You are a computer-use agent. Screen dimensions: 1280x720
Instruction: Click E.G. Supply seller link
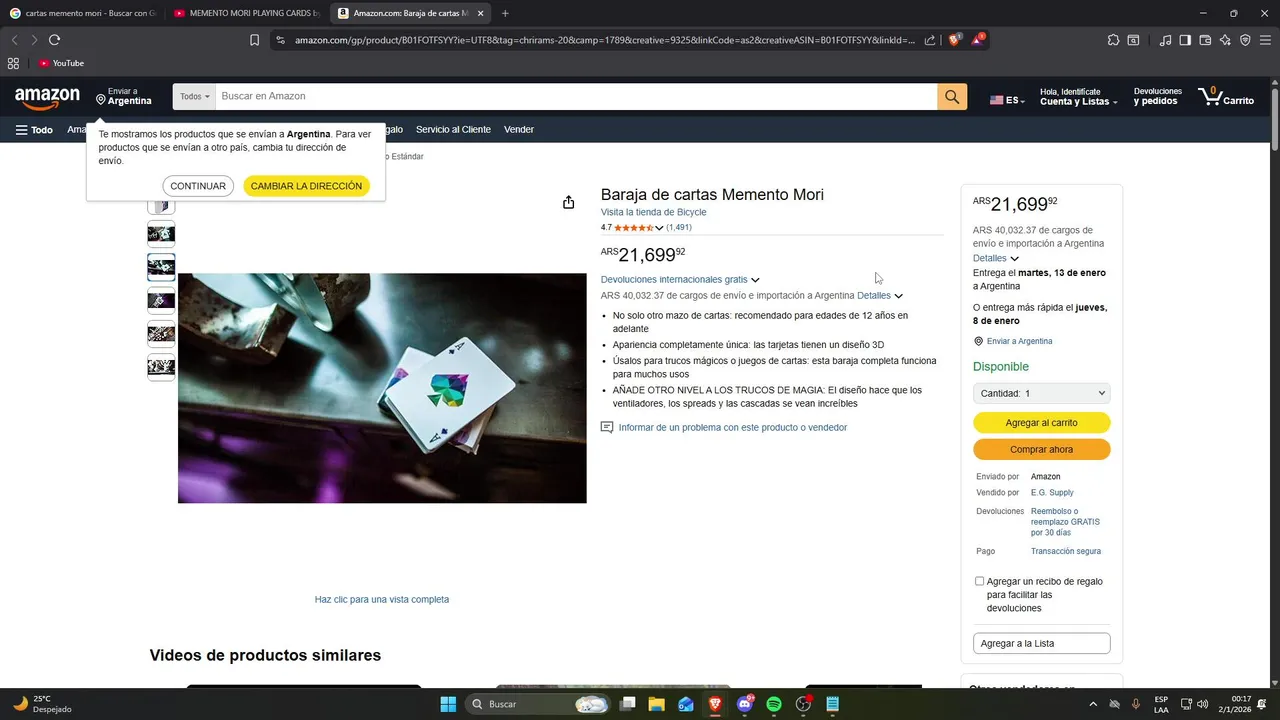[x=1052, y=492]
